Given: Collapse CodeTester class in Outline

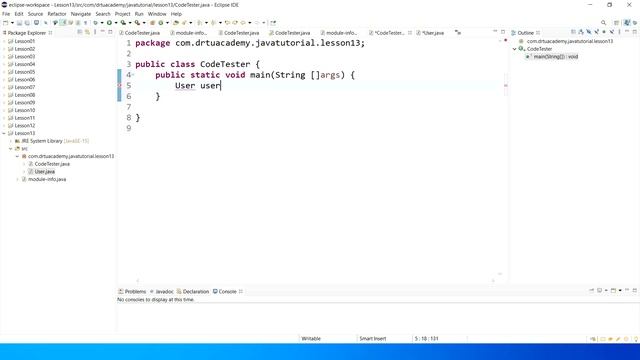Looking at the screenshot, I should 515,49.
